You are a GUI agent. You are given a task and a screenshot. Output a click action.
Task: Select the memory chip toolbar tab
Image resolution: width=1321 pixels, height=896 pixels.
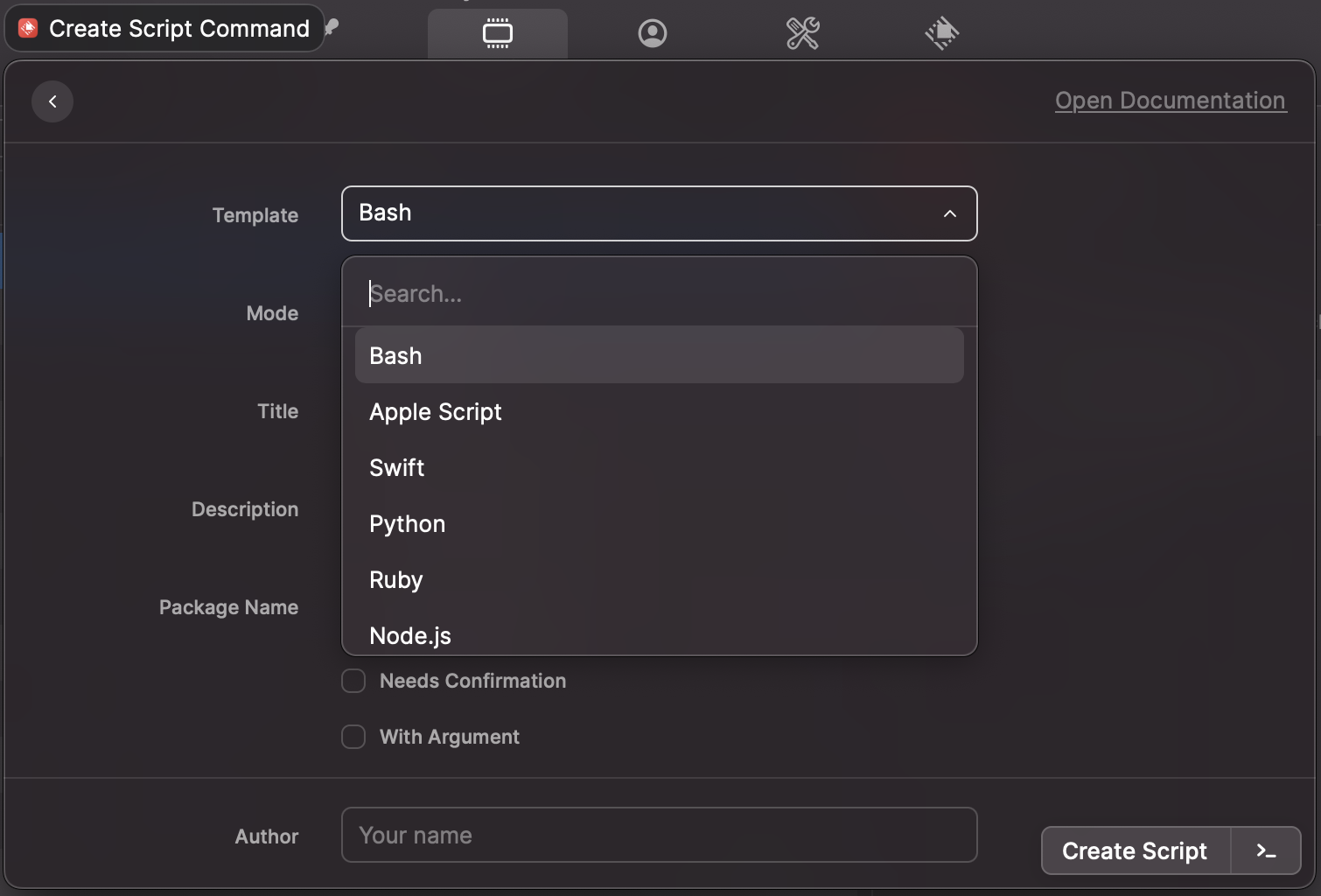pyautogui.click(x=498, y=33)
